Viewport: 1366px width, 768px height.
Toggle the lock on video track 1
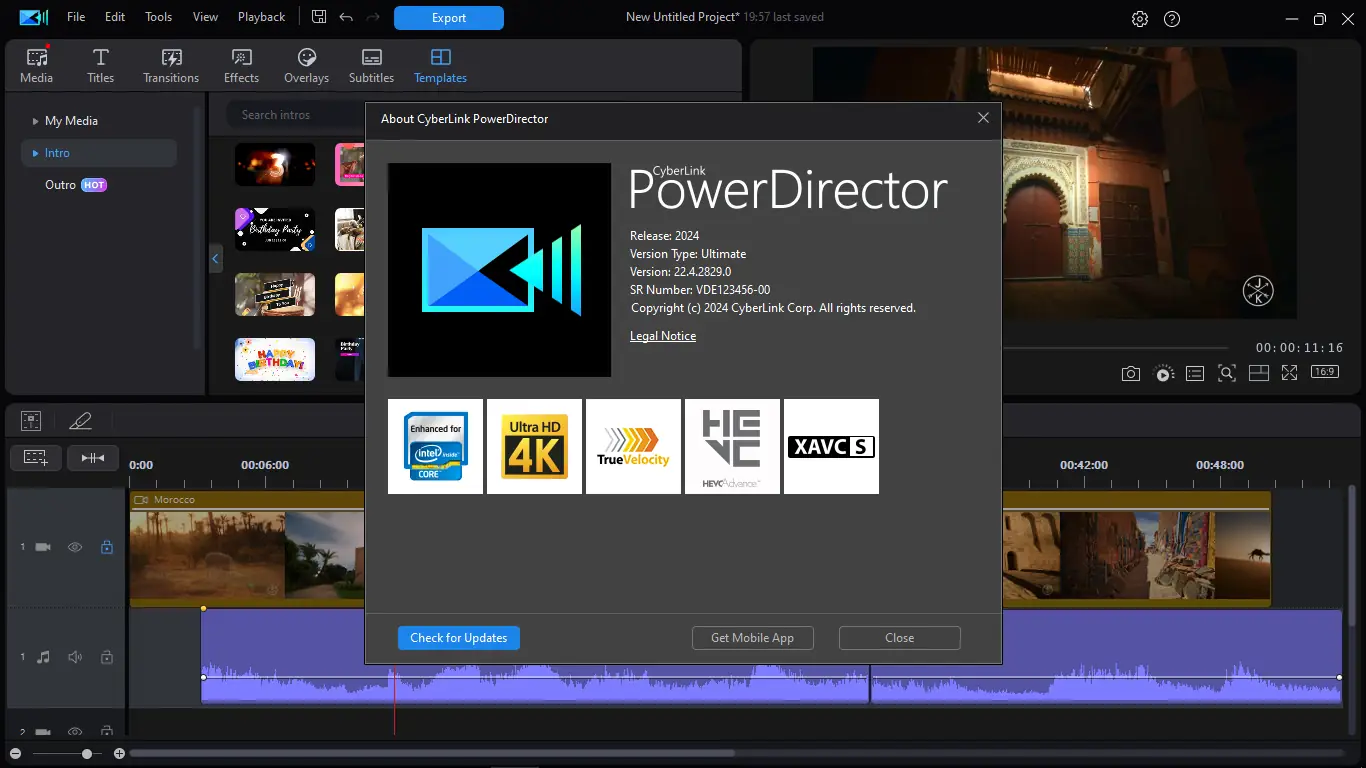pos(107,547)
